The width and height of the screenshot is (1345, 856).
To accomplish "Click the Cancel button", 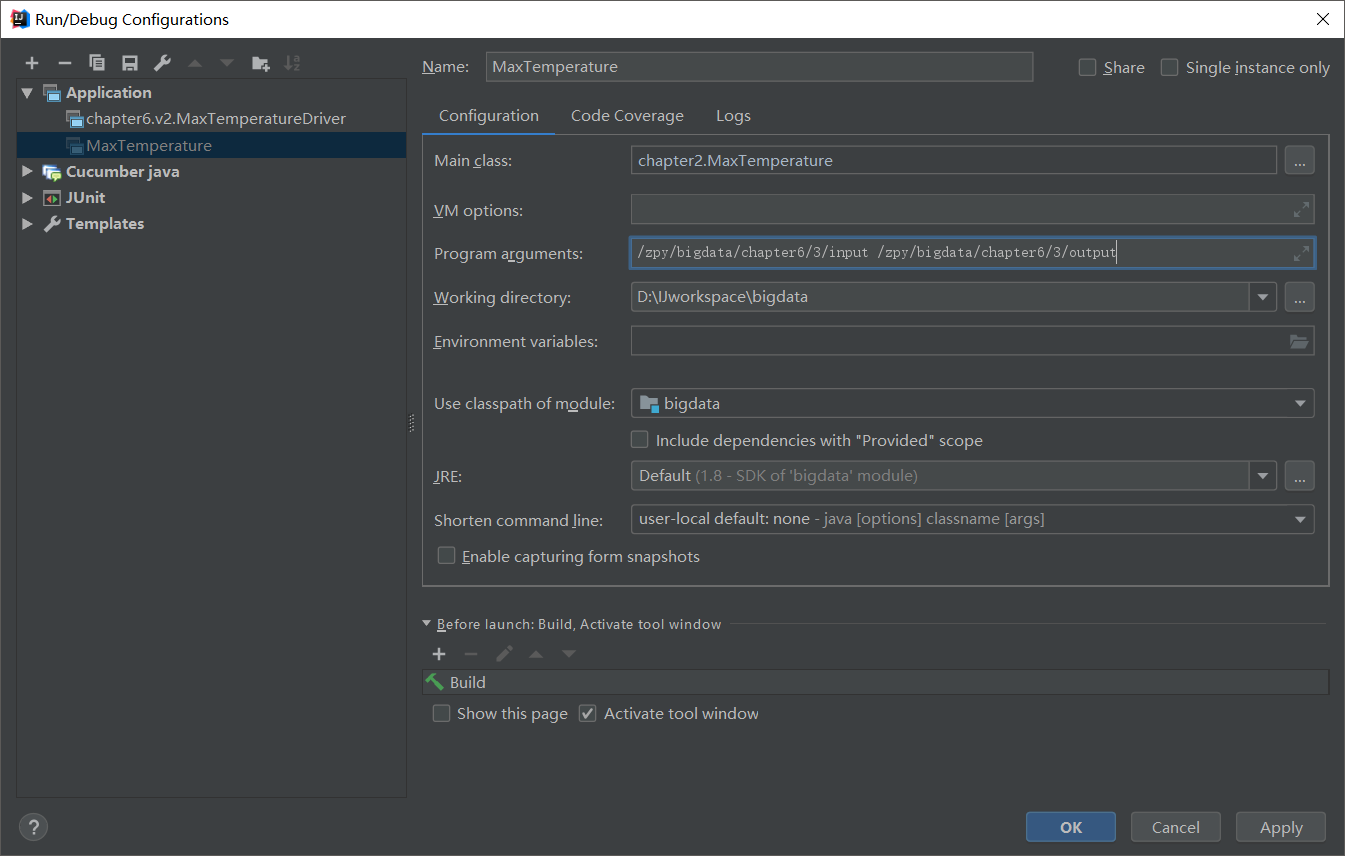I will pos(1176,827).
